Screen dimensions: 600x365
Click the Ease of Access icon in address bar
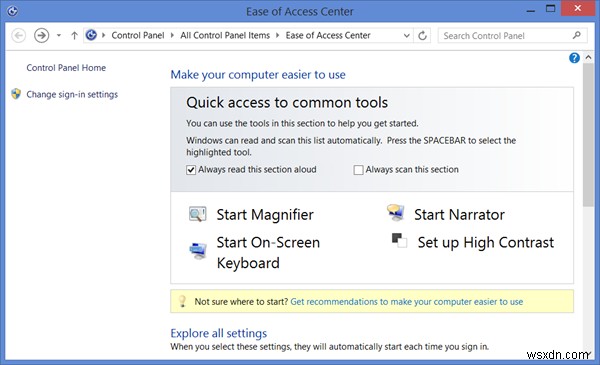click(x=91, y=35)
